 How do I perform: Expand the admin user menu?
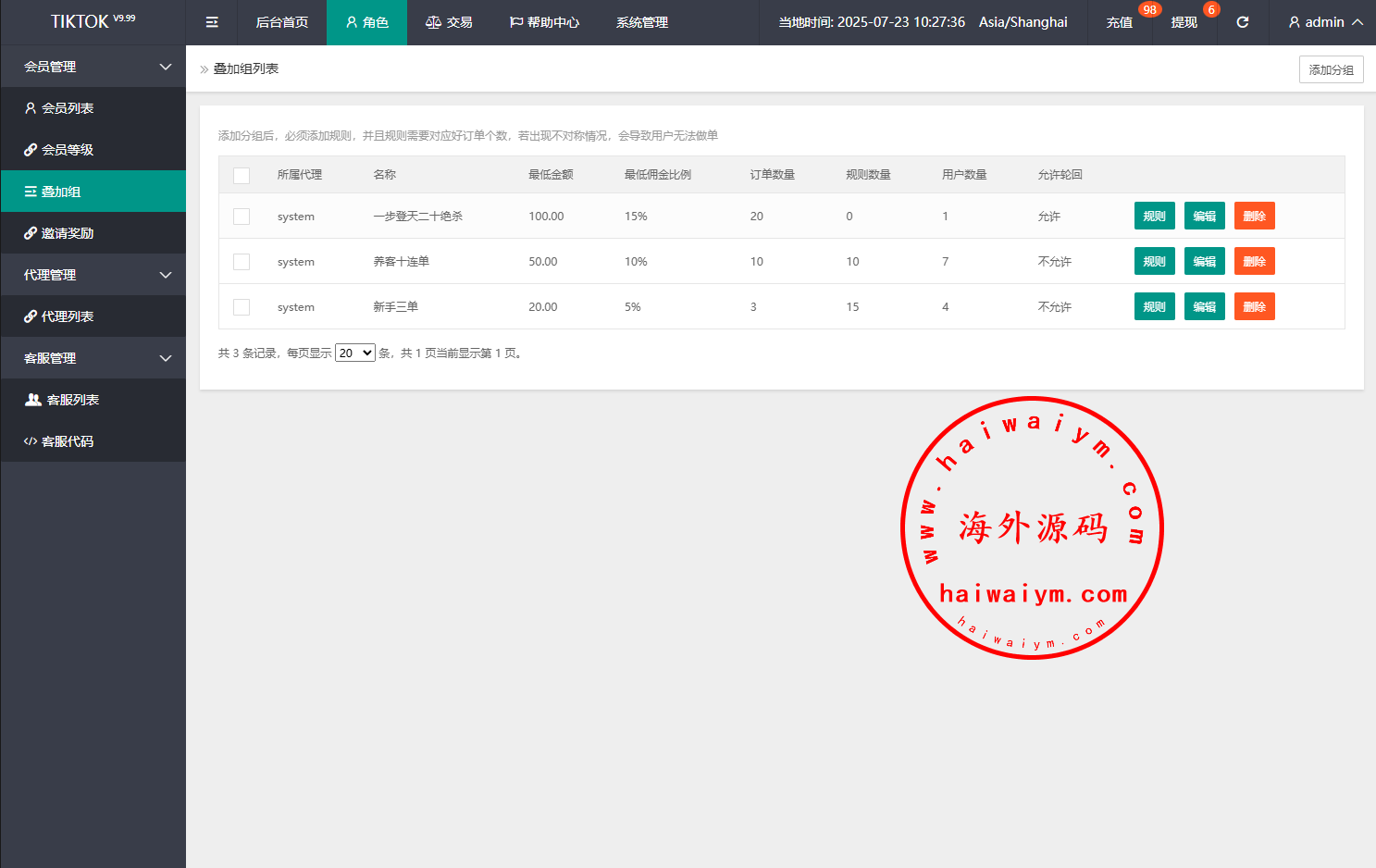tap(1325, 22)
